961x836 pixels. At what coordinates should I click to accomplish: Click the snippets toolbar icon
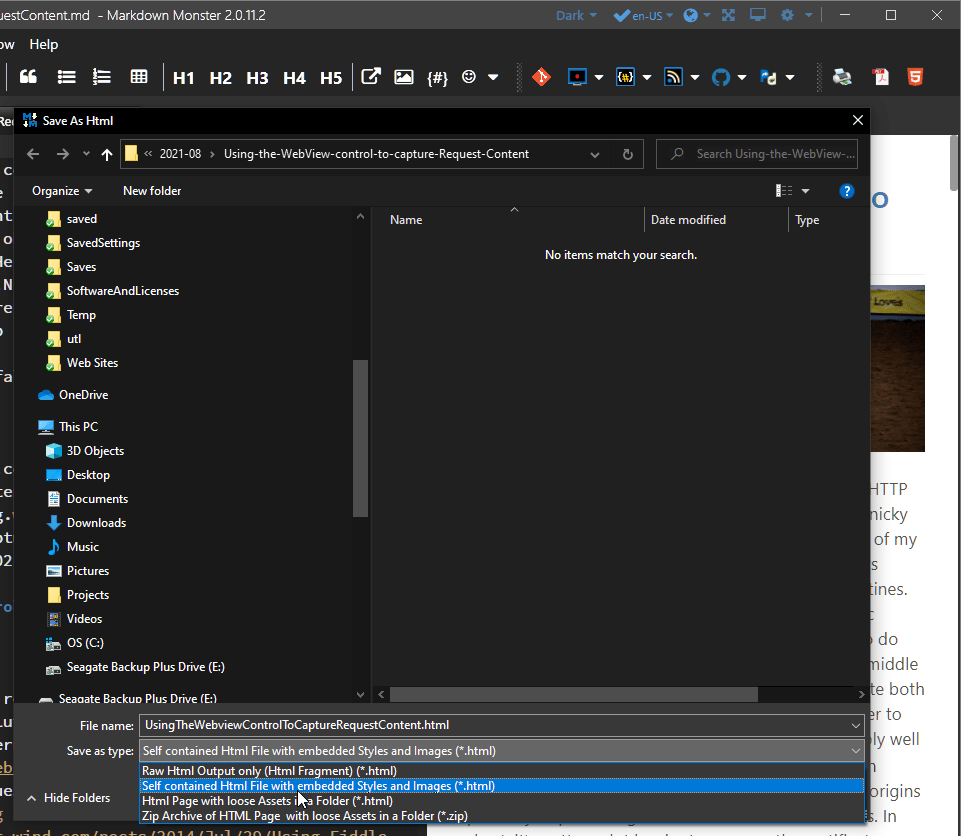point(625,77)
